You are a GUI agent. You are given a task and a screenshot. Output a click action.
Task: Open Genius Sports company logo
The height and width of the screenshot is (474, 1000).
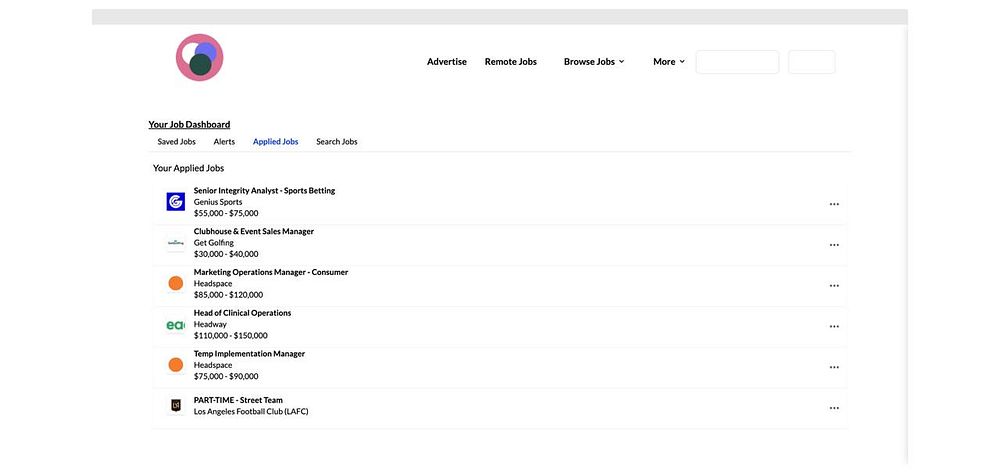click(x=175, y=202)
